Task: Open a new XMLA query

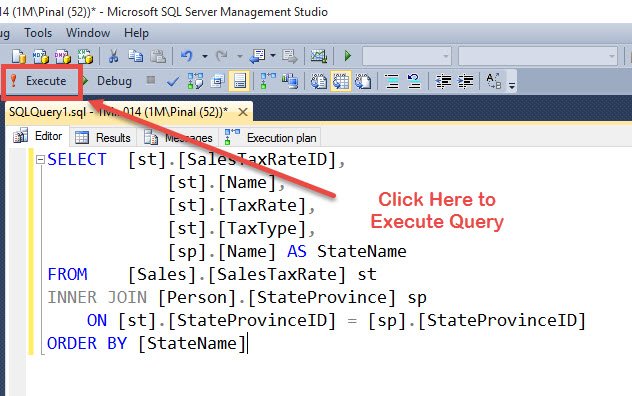Action: (x=85, y=56)
